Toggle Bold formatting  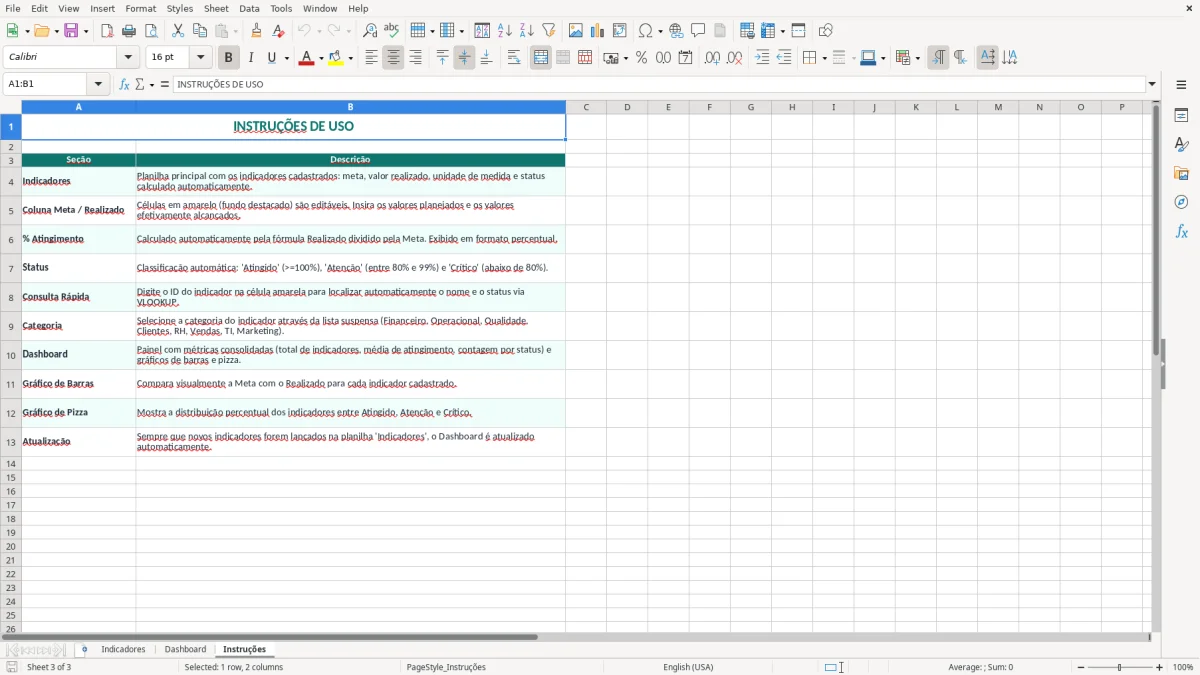[x=229, y=58]
